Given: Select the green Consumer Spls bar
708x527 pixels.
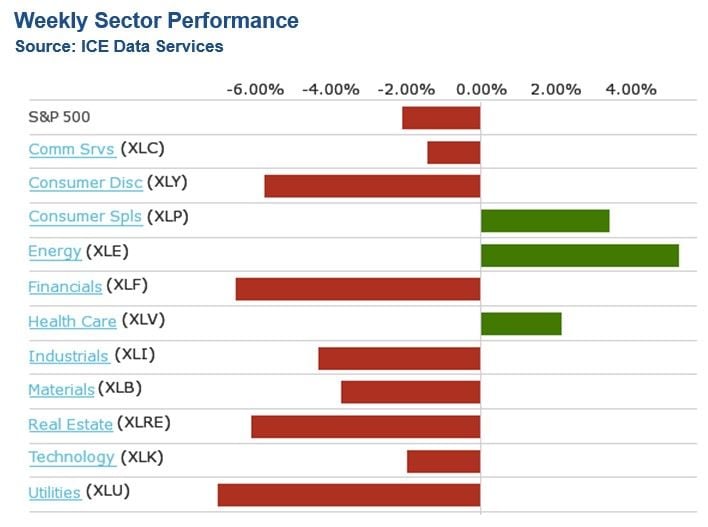Looking at the screenshot, I should pos(545,221).
